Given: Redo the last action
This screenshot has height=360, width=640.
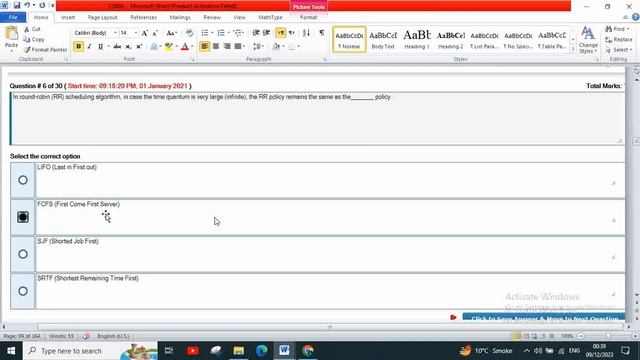Looking at the screenshot, I should [x=42, y=5].
